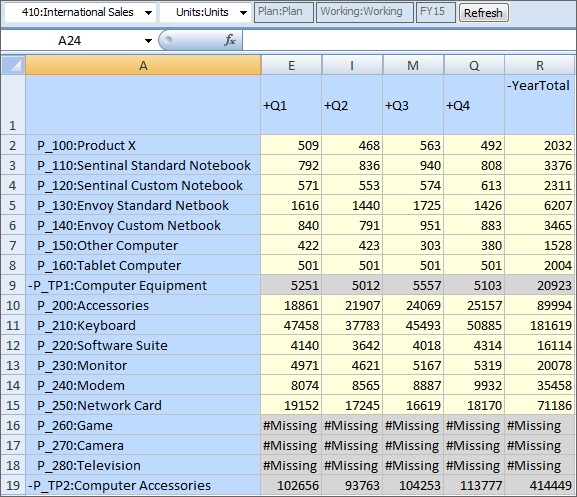Select column A header
The image size is (577, 497).
click(x=143, y=65)
